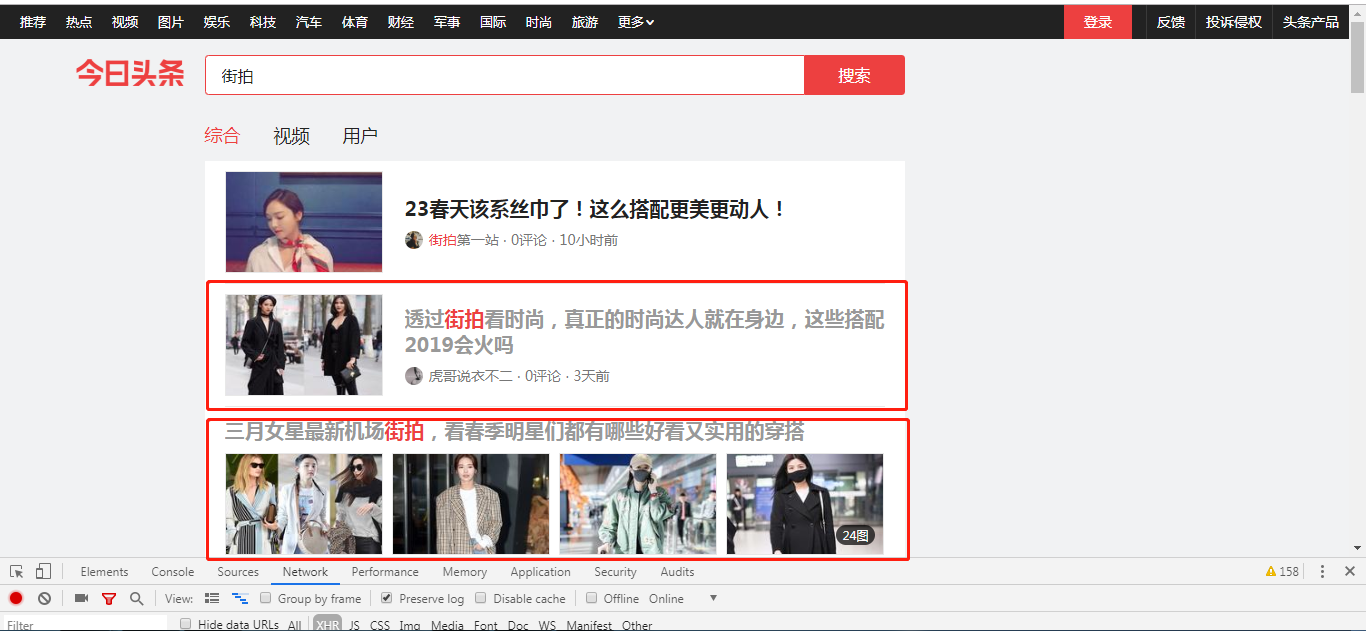Open 国际 channel

click(x=493, y=22)
